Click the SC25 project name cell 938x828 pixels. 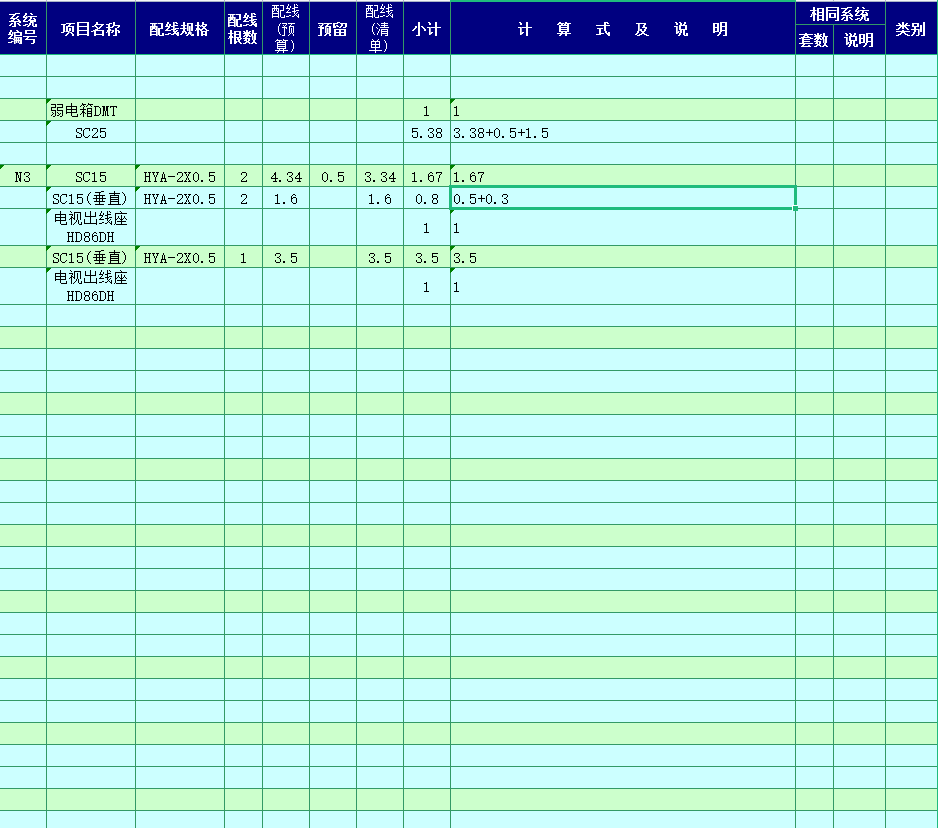click(x=90, y=133)
